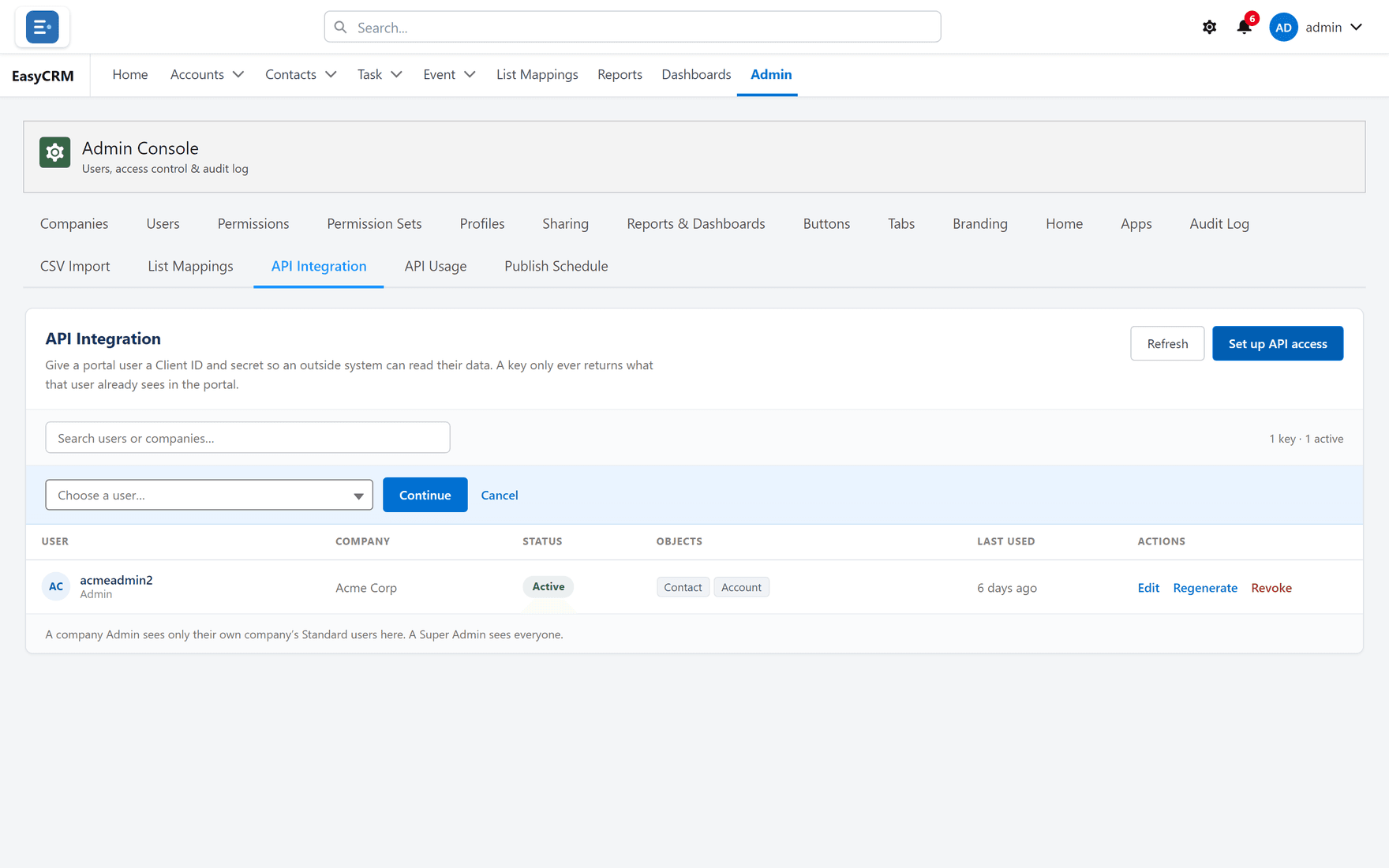The height and width of the screenshot is (868, 1389).
Task: View the Audit Log tab
Action: (1219, 224)
